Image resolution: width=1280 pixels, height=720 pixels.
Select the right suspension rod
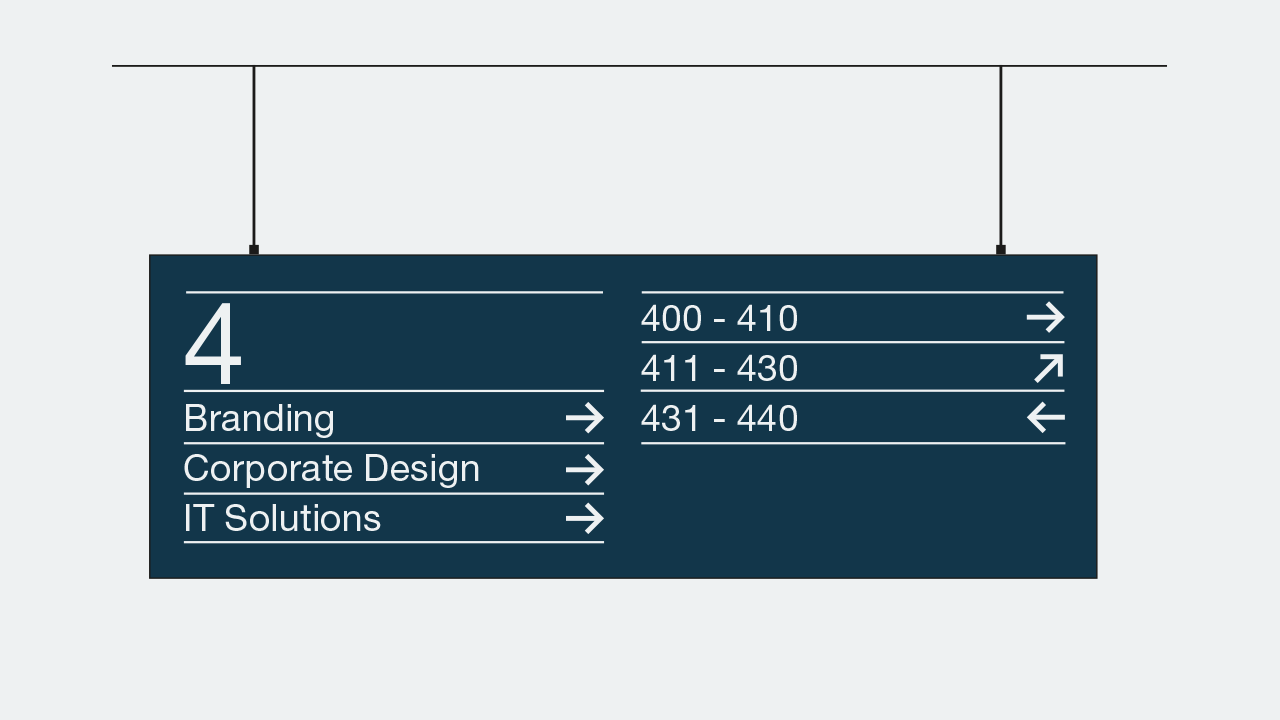pyautogui.click(x=1000, y=155)
